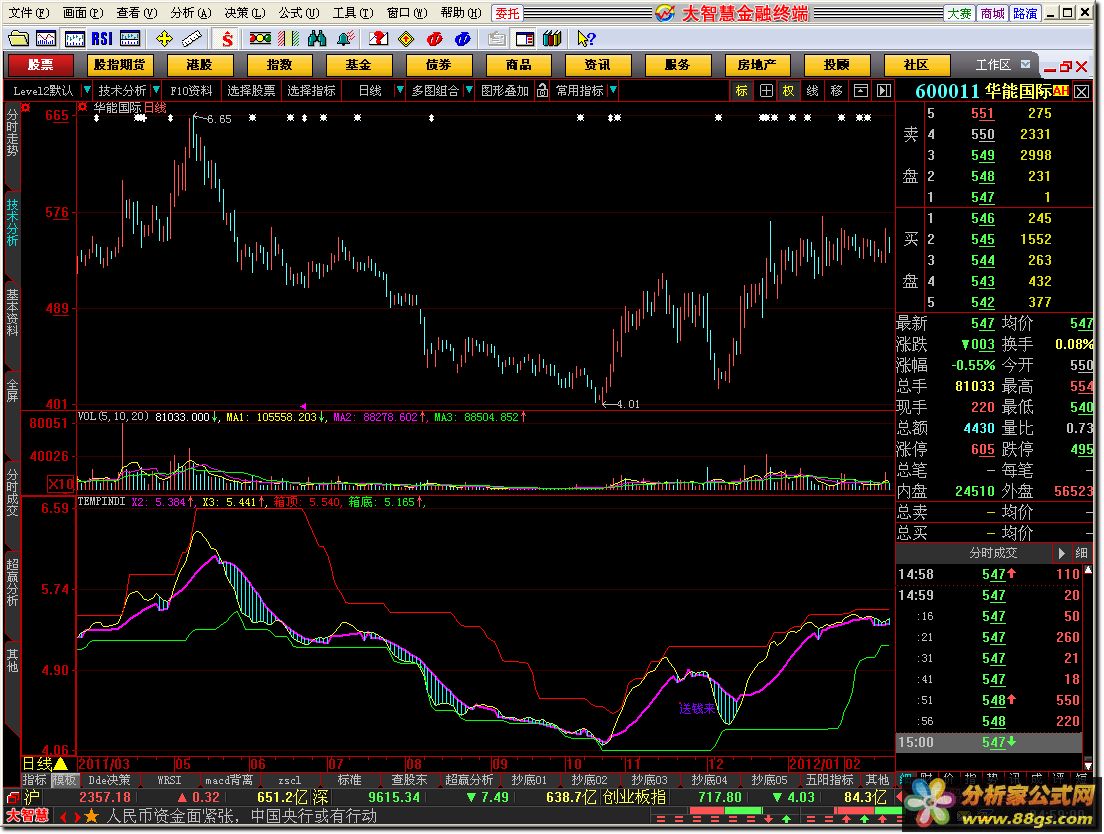Click the striped color bars icon
This screenshot has width=1104, height=834.
tap(289, 39)
